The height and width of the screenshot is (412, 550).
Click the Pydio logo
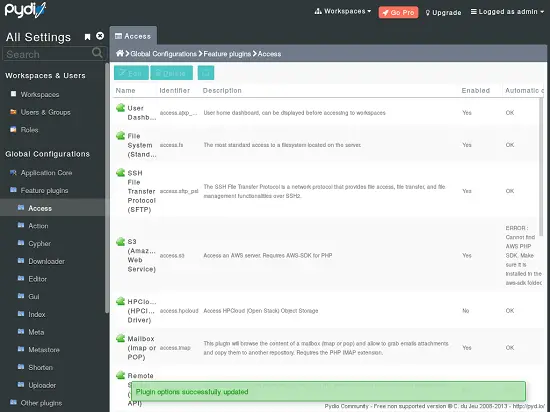coord(25,10)
